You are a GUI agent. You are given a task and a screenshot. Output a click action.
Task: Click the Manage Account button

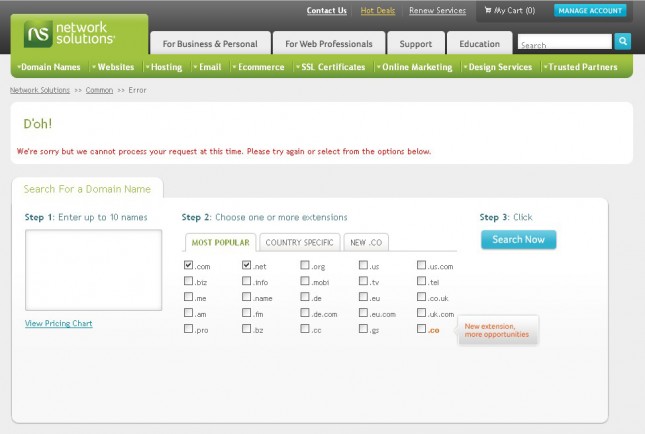590,11
